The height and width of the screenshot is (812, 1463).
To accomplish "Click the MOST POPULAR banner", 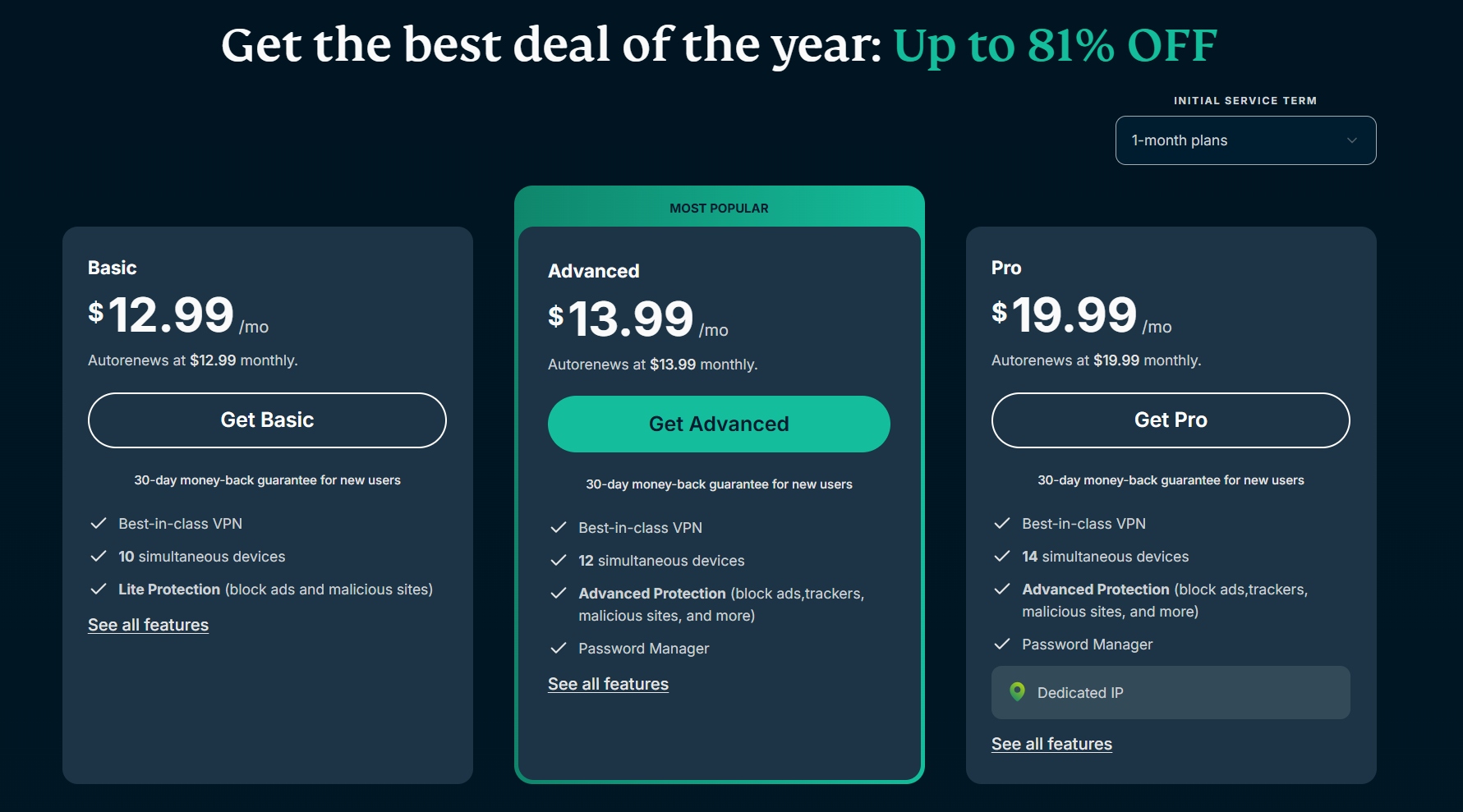I will tap(719, 208).
